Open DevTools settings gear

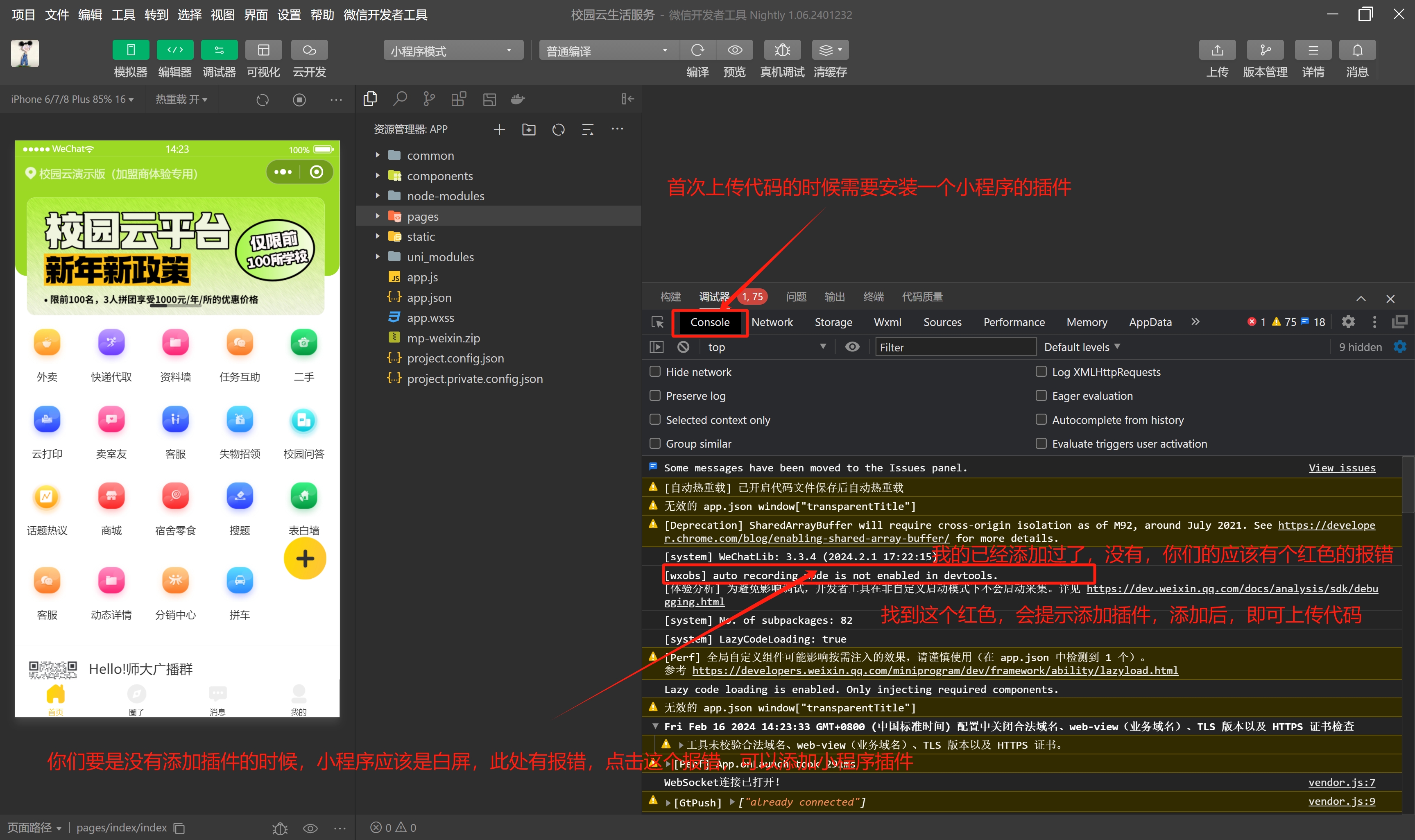tap(1348, 322)
